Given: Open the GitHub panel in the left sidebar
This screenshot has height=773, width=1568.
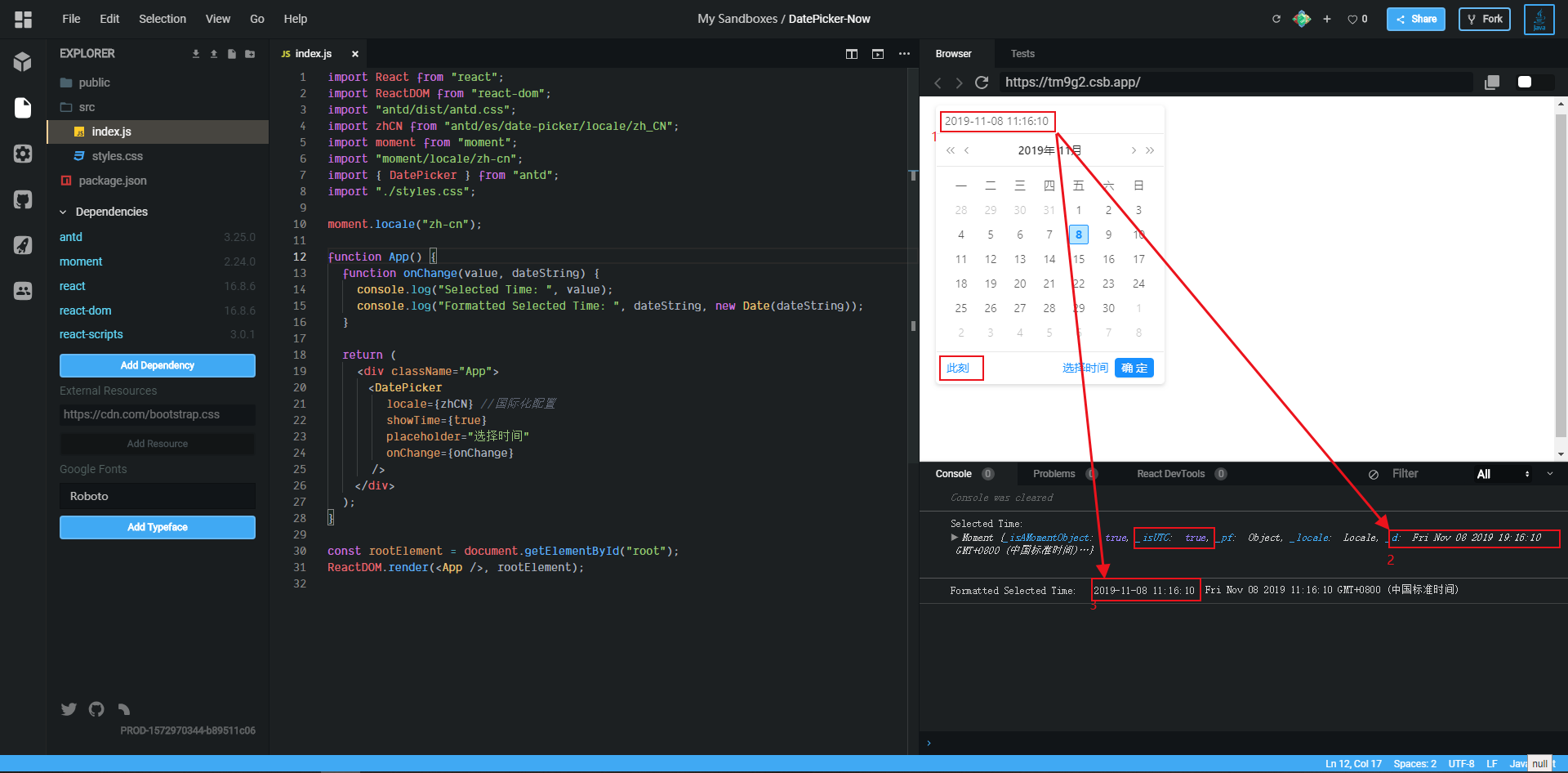Looking at the screenshot, I should [23, 199].
